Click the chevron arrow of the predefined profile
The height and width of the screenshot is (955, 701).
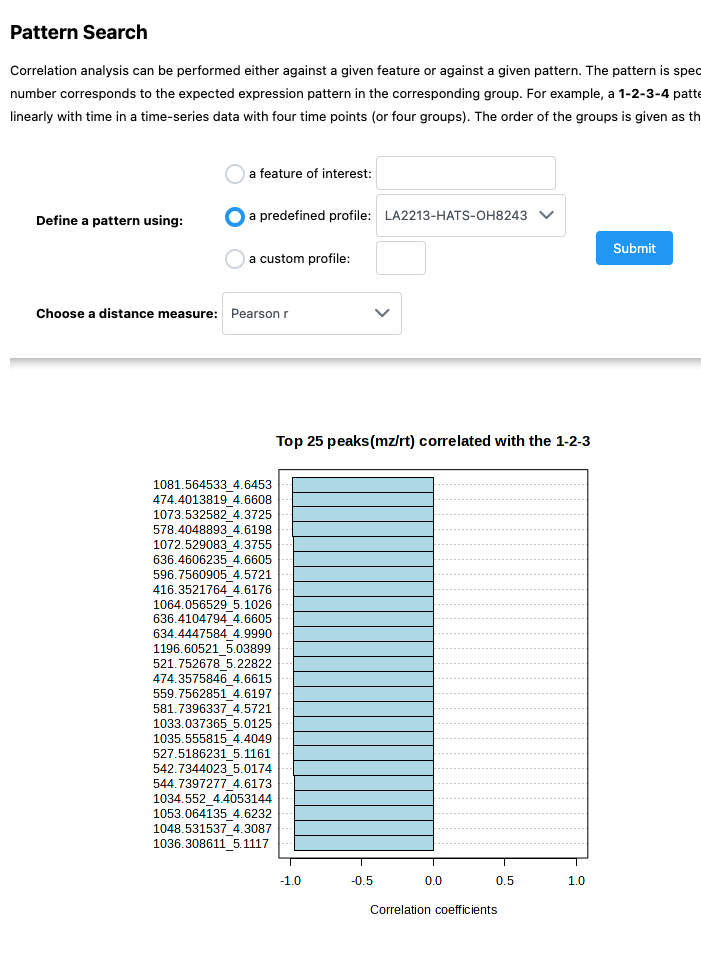[x=546, y=215]
